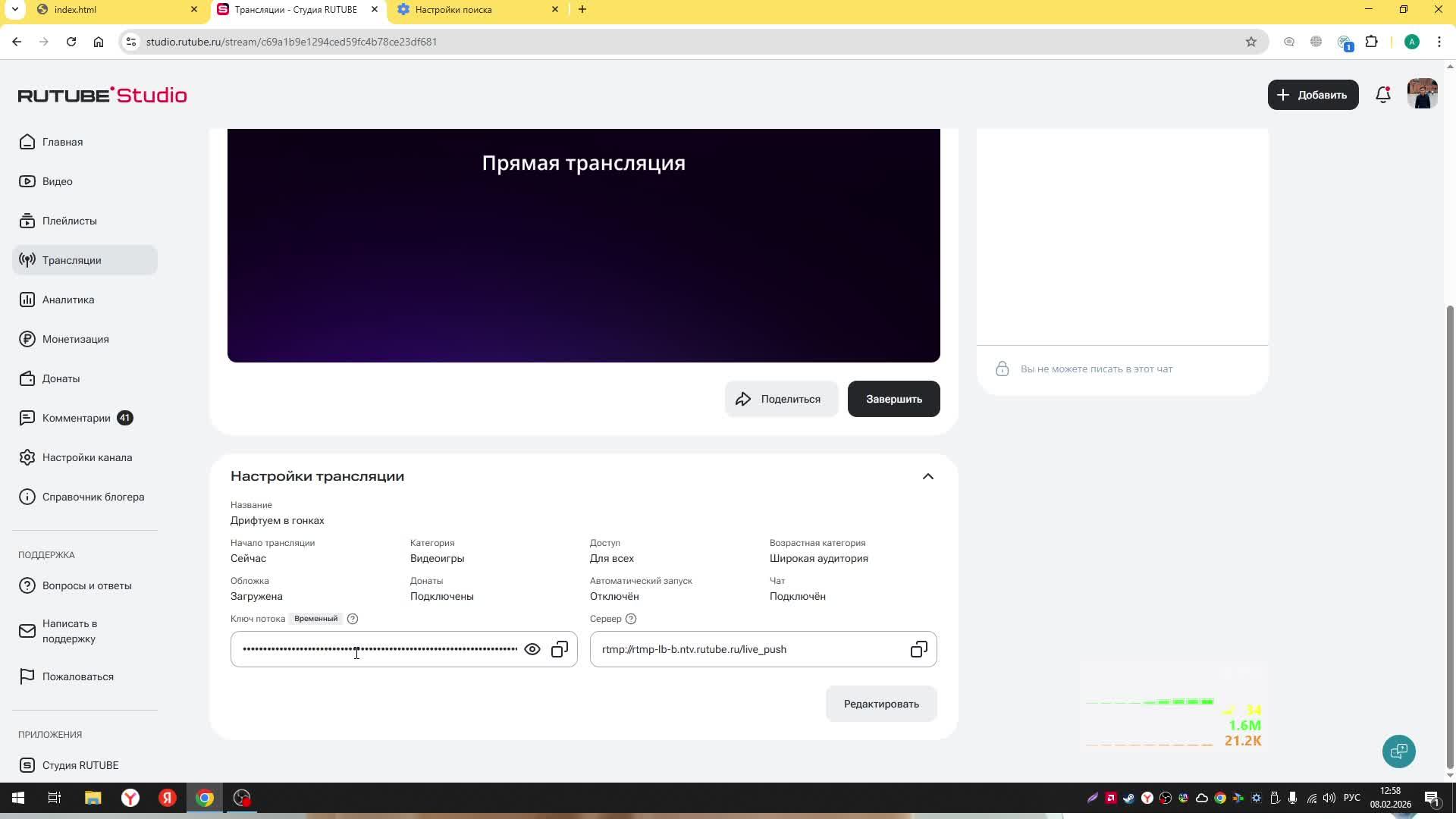This screenshot has height=819, width=1456.
Task: Show the hidden stream key
Action: pos(532,649)
